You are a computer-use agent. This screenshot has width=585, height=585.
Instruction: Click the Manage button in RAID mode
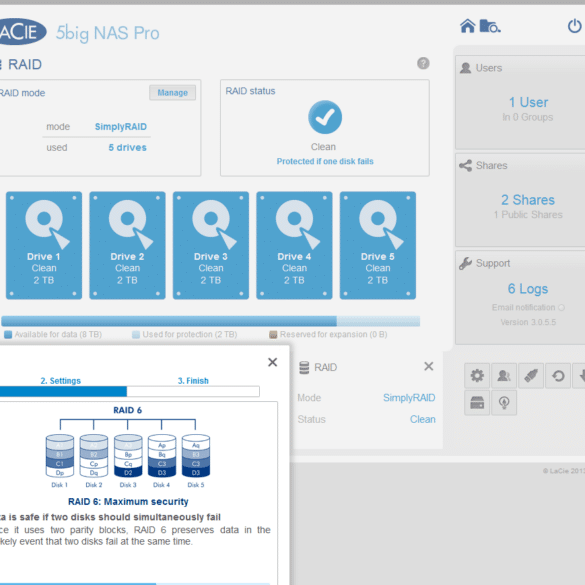click(x=172, y=93)
